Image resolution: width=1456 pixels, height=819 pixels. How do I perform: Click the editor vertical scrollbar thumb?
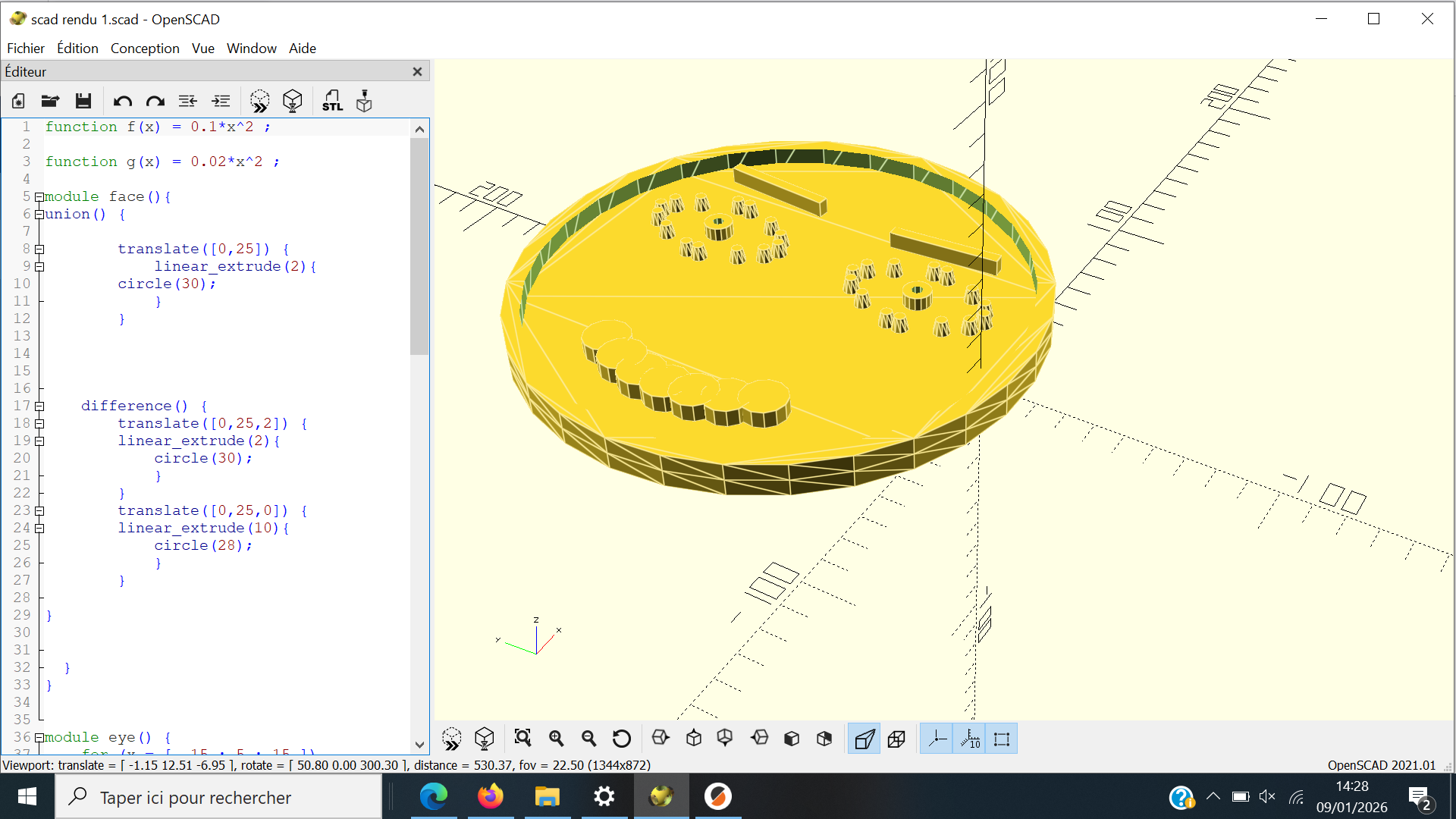[x=419, y=246]
